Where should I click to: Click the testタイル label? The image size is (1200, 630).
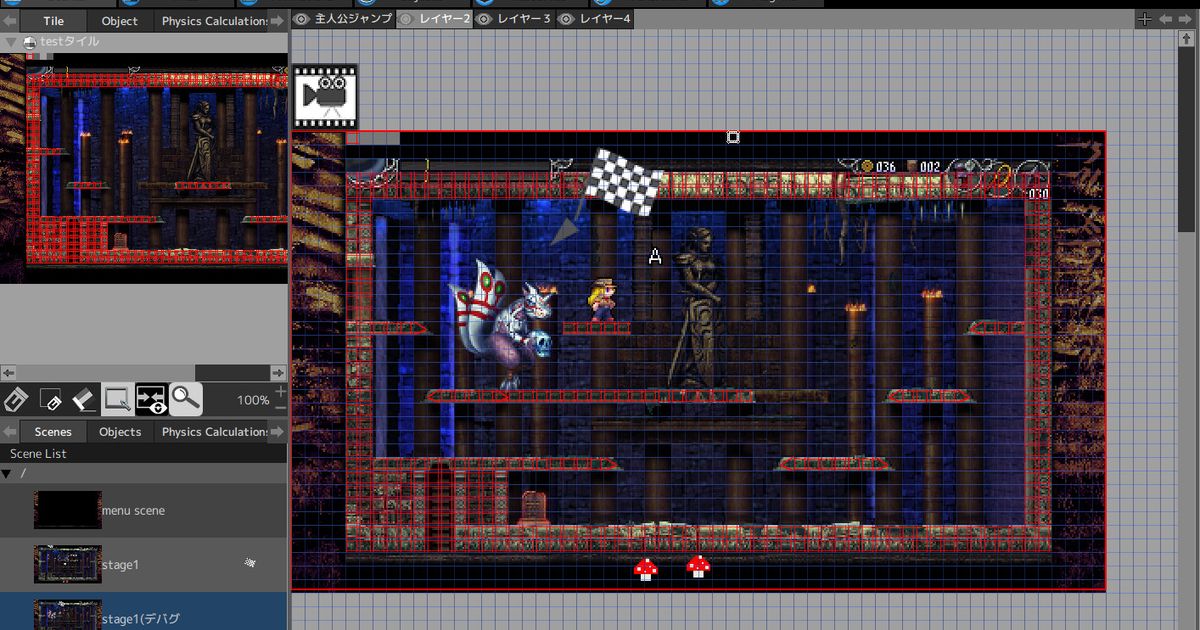coord(68,42)
